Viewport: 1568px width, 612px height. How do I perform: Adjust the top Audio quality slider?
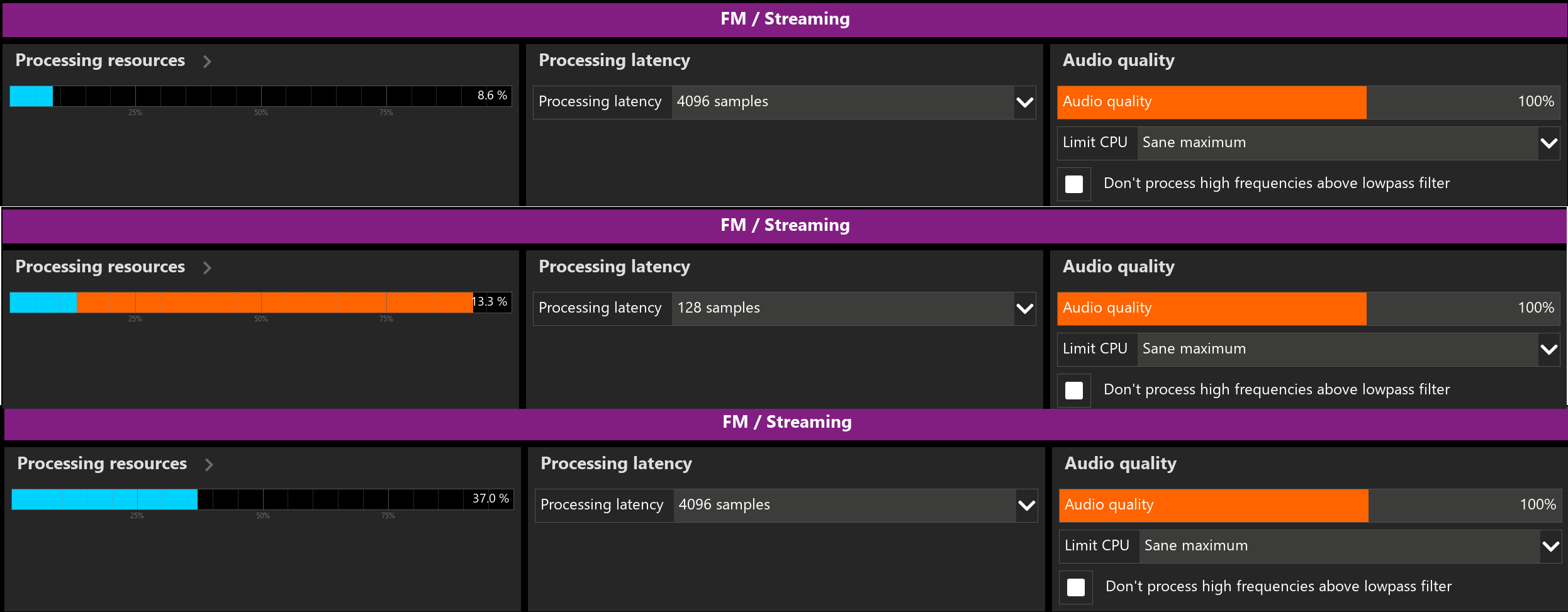[x=1309, y=102]
